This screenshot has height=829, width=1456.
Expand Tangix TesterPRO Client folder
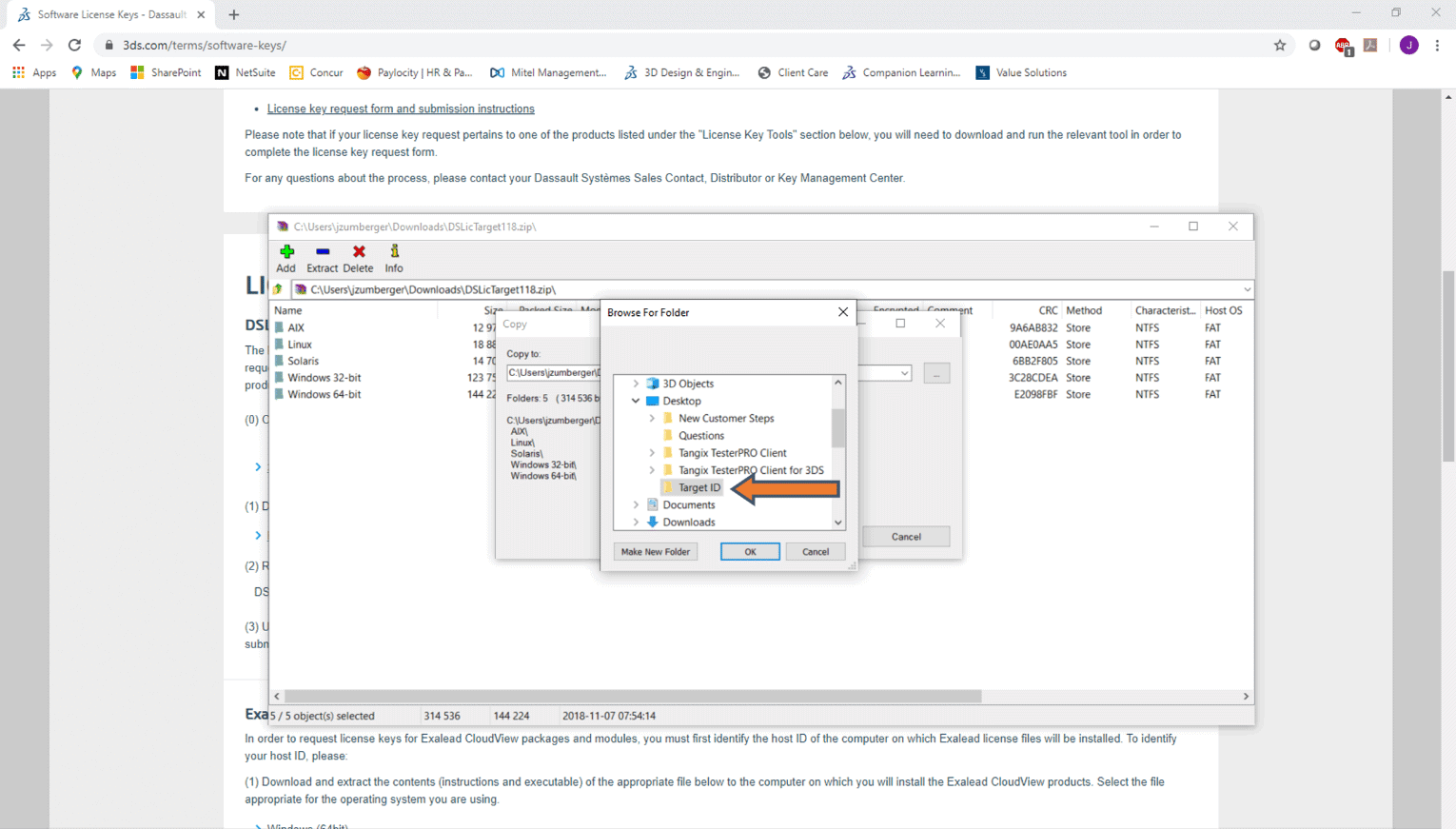point(652,453)
